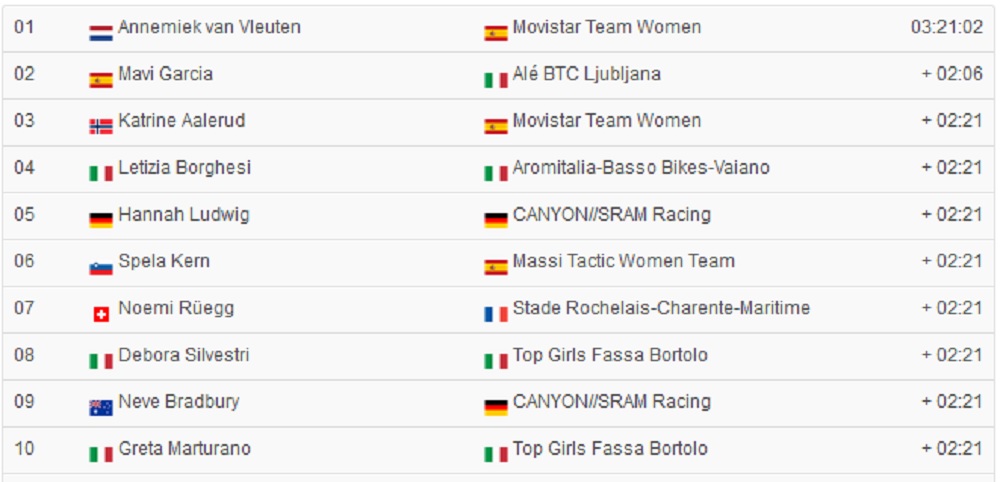Click Mavi Garcia's + 02:06 time gap
This screenshot has width=1000, height=482.
click(952, 74)
